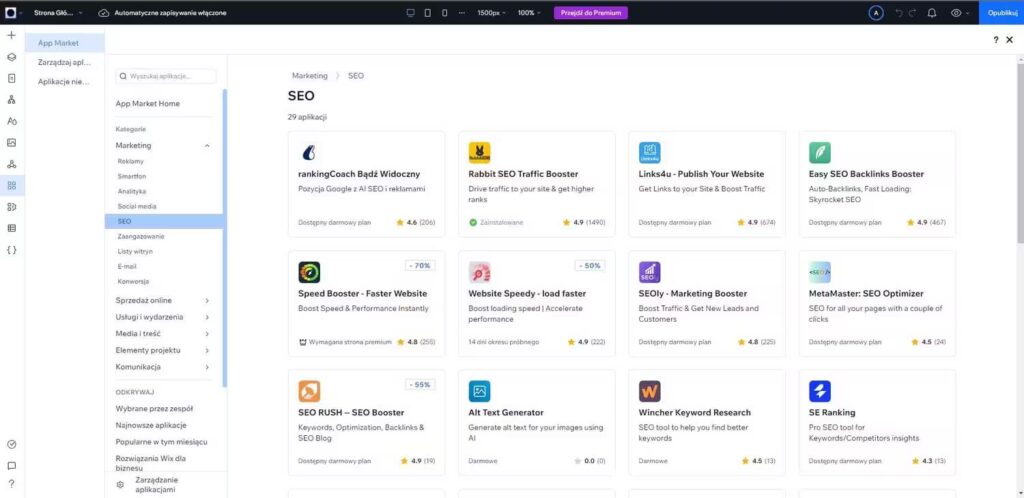Click the Marketing breadcrumb link

pyautogui.click(x=310, y=76)
